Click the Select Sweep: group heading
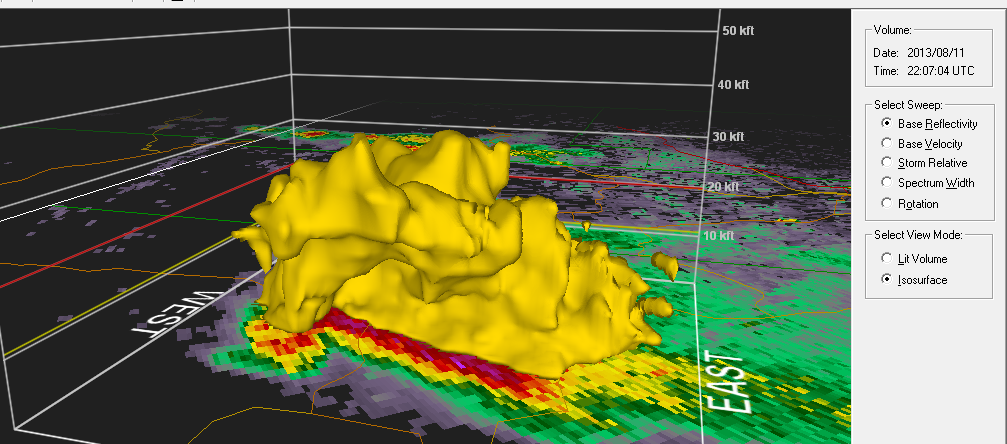Screen dimensions: 1007x444 click(908, 105)
